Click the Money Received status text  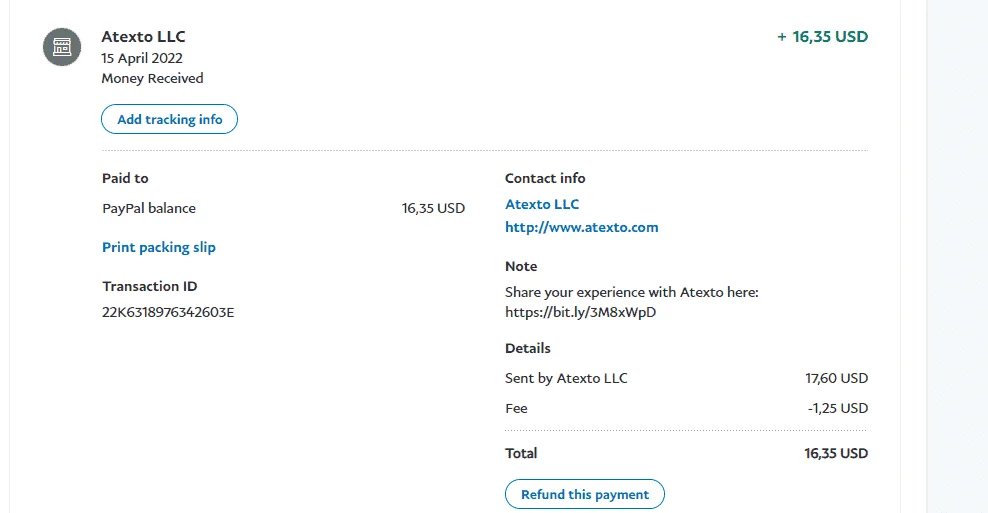click(152, 78)
